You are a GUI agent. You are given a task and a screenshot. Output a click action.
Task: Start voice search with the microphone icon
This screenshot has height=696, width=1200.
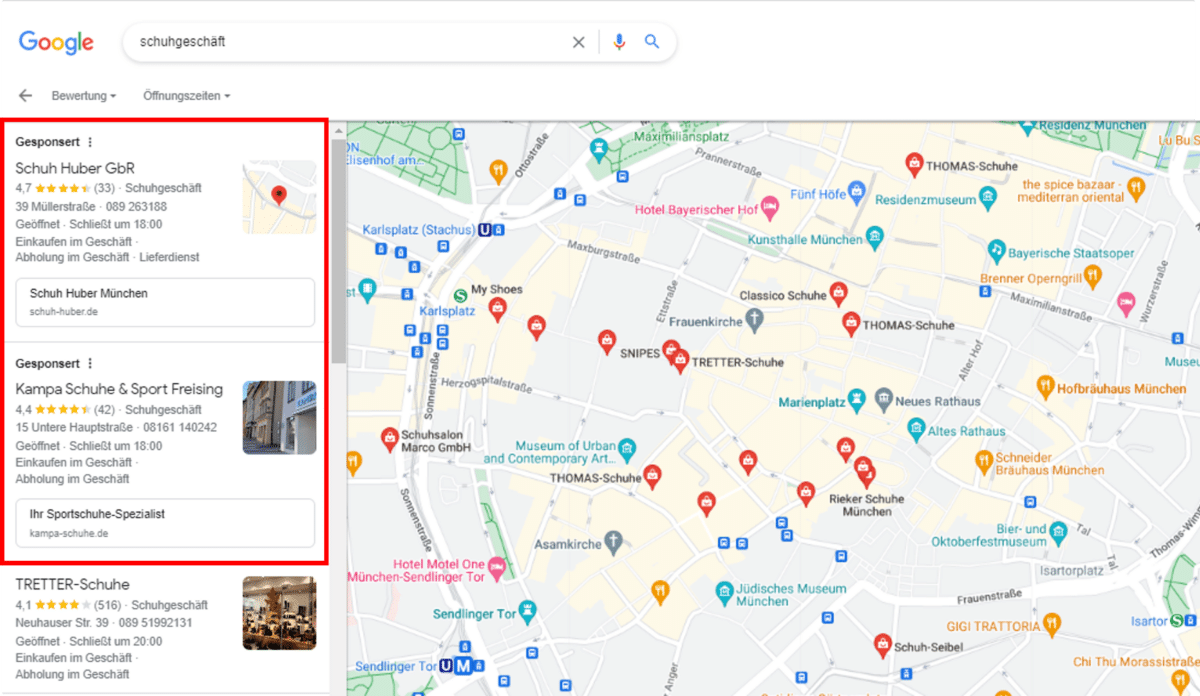(x=620, y=42)
